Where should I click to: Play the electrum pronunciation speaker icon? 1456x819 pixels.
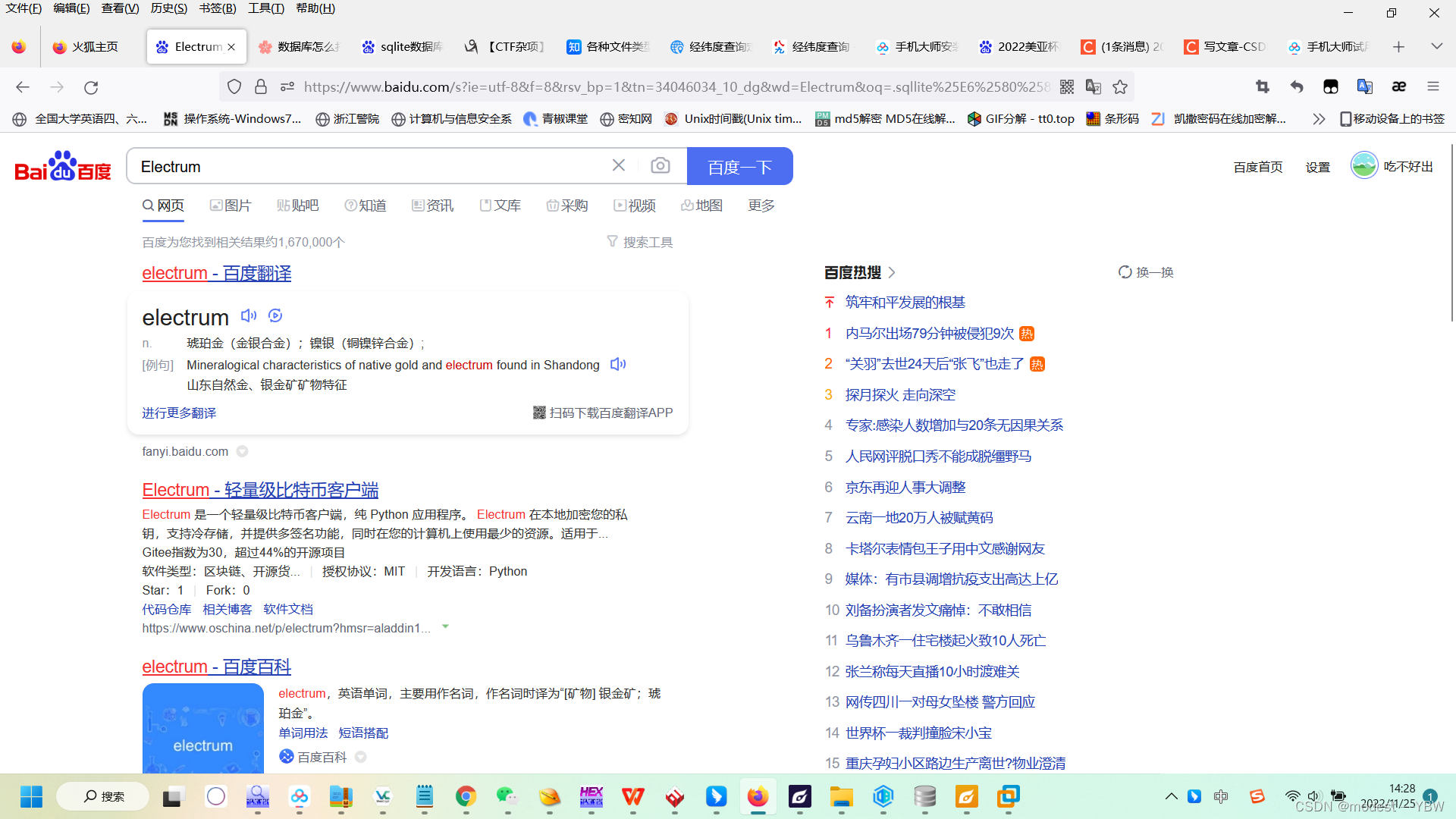pyautogui.click(x=249, y=315)
